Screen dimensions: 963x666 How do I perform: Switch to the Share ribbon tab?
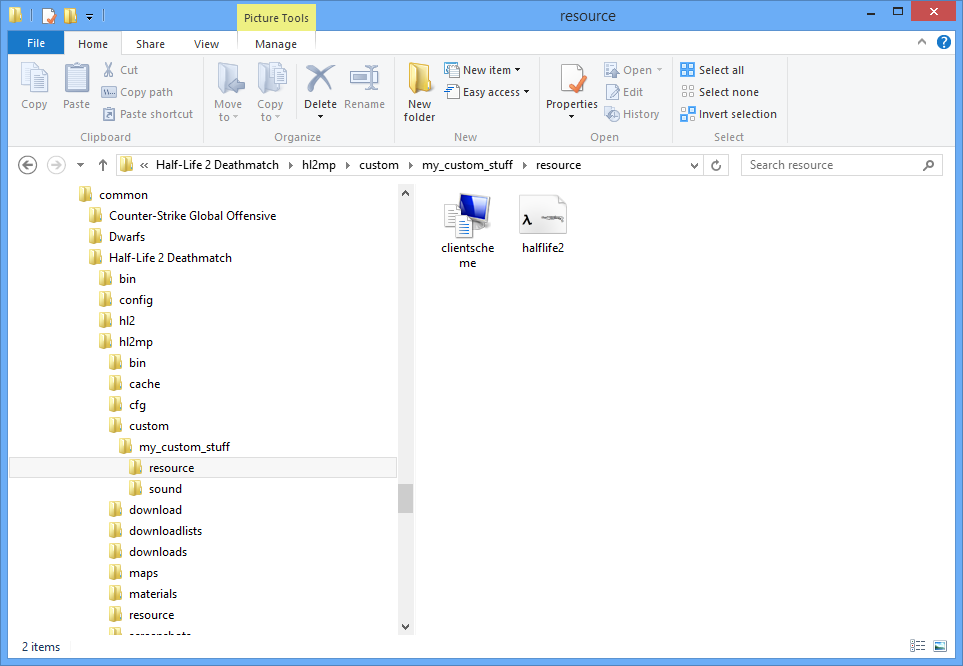click(x=150, y=44)
